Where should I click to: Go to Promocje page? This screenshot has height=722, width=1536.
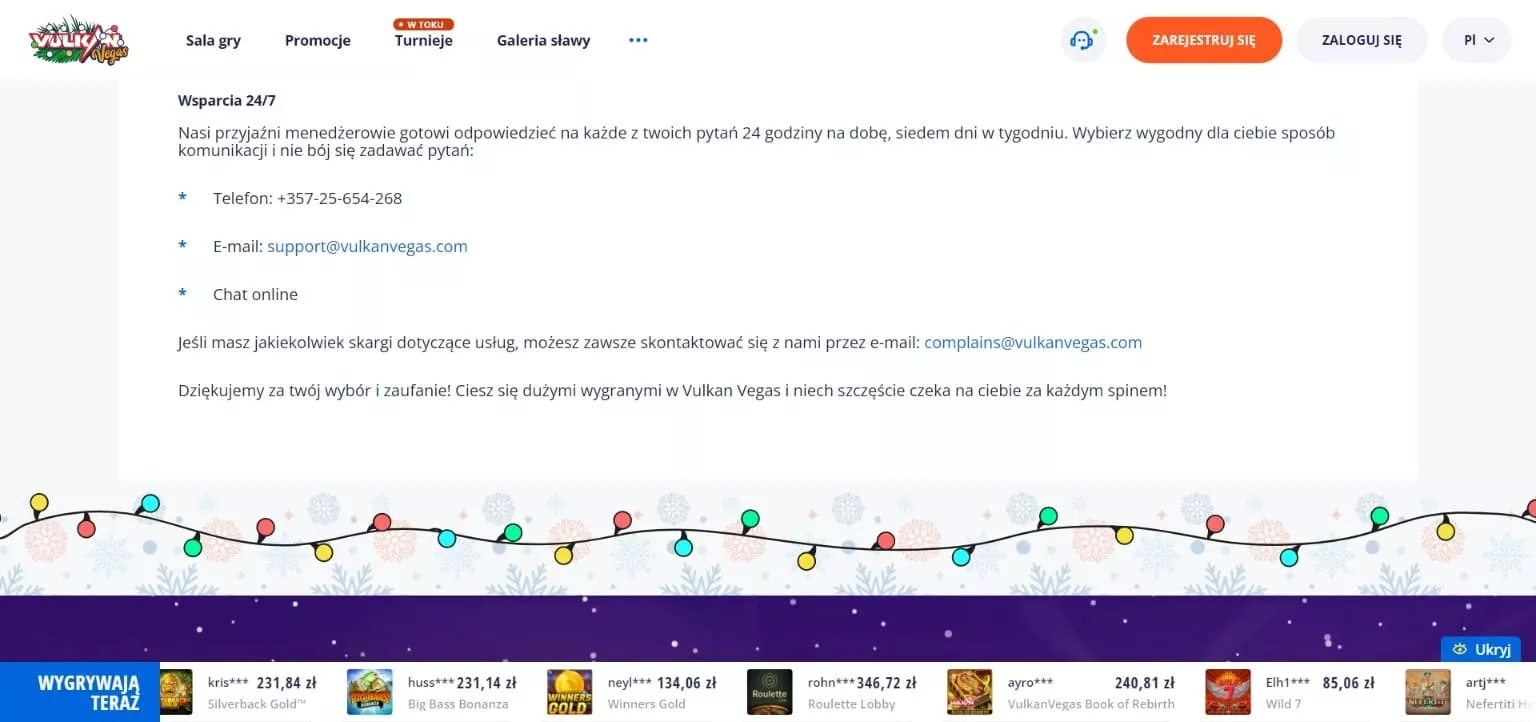click(317, 41)
